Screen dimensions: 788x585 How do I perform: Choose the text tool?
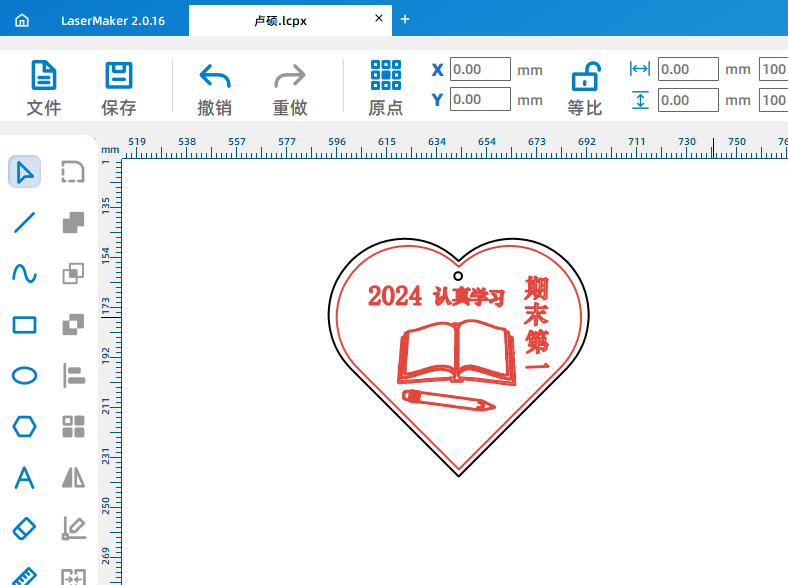pyautogui.click(x=24, y=477)
